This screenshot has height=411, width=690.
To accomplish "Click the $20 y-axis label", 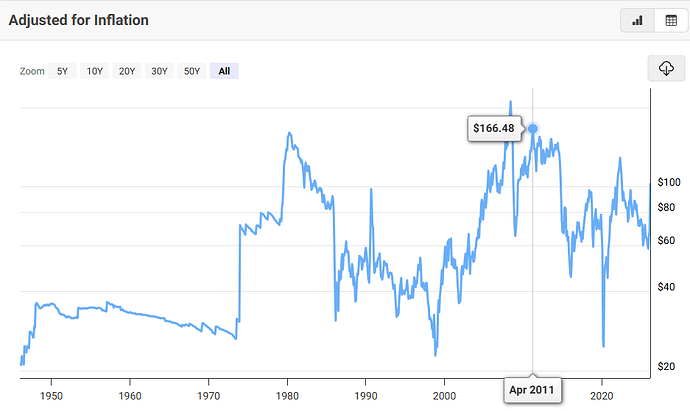I will click(x=666, y=367).
